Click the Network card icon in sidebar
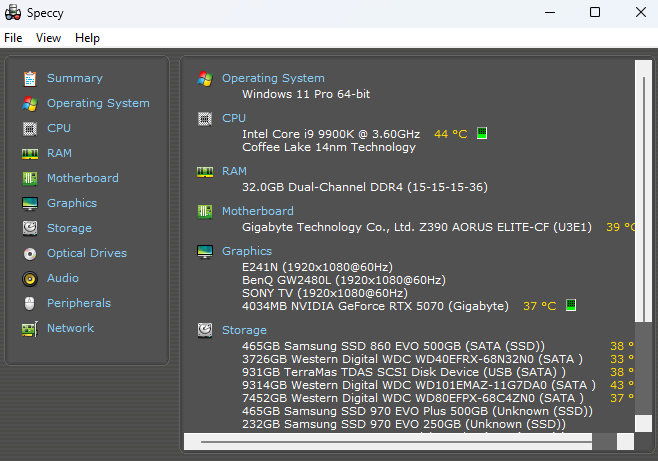 (x=30, y=329)
